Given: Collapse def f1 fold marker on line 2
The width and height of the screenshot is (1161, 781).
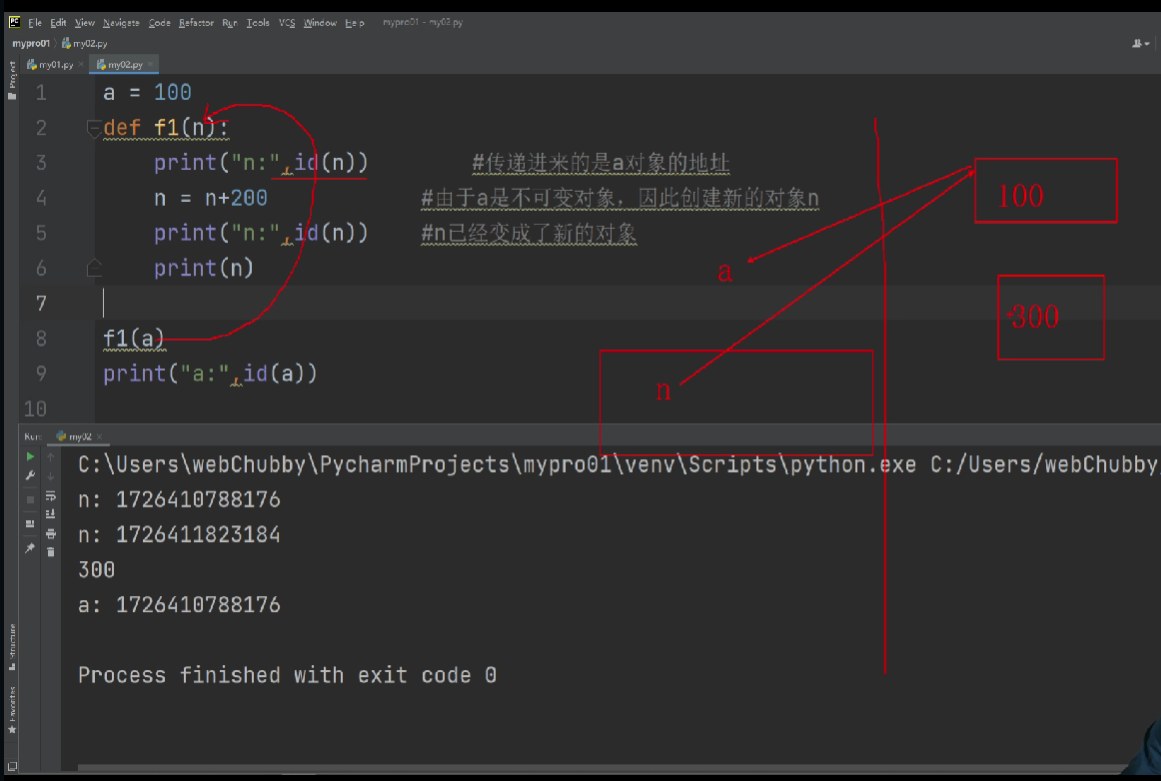Looking at the screenshot, I should pos(93,128).
